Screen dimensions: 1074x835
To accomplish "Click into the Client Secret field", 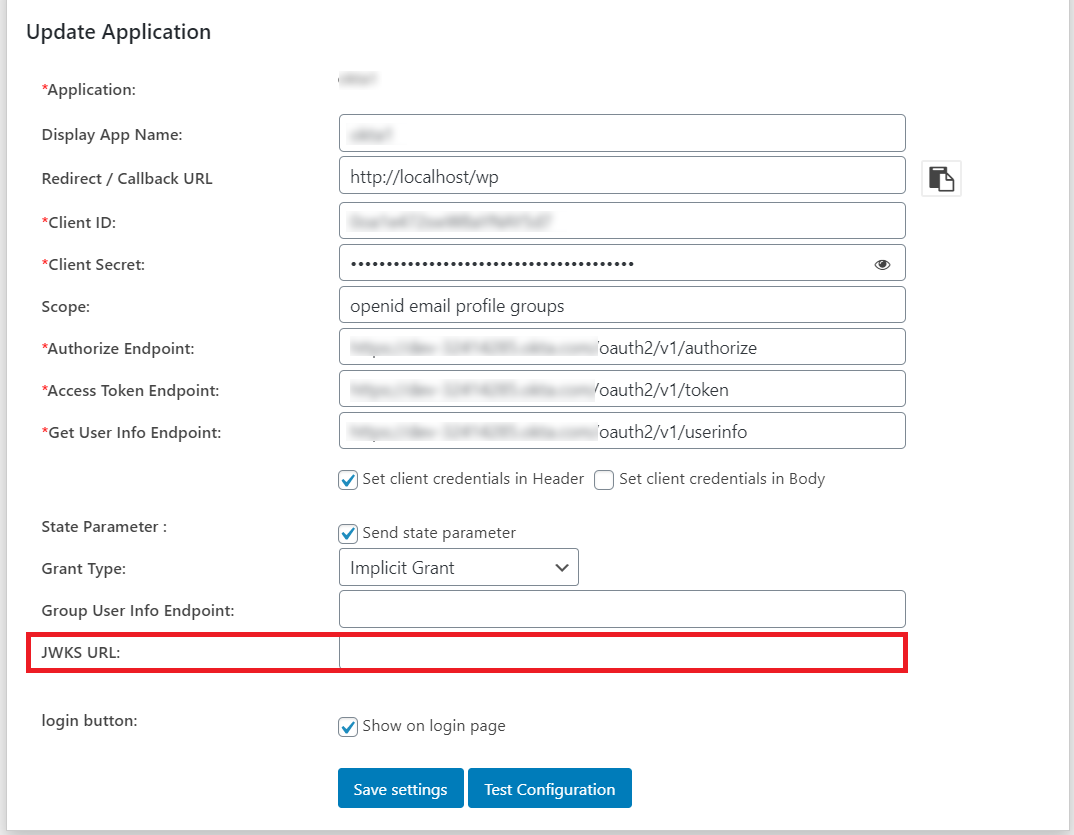I will [x=622, y=263].
